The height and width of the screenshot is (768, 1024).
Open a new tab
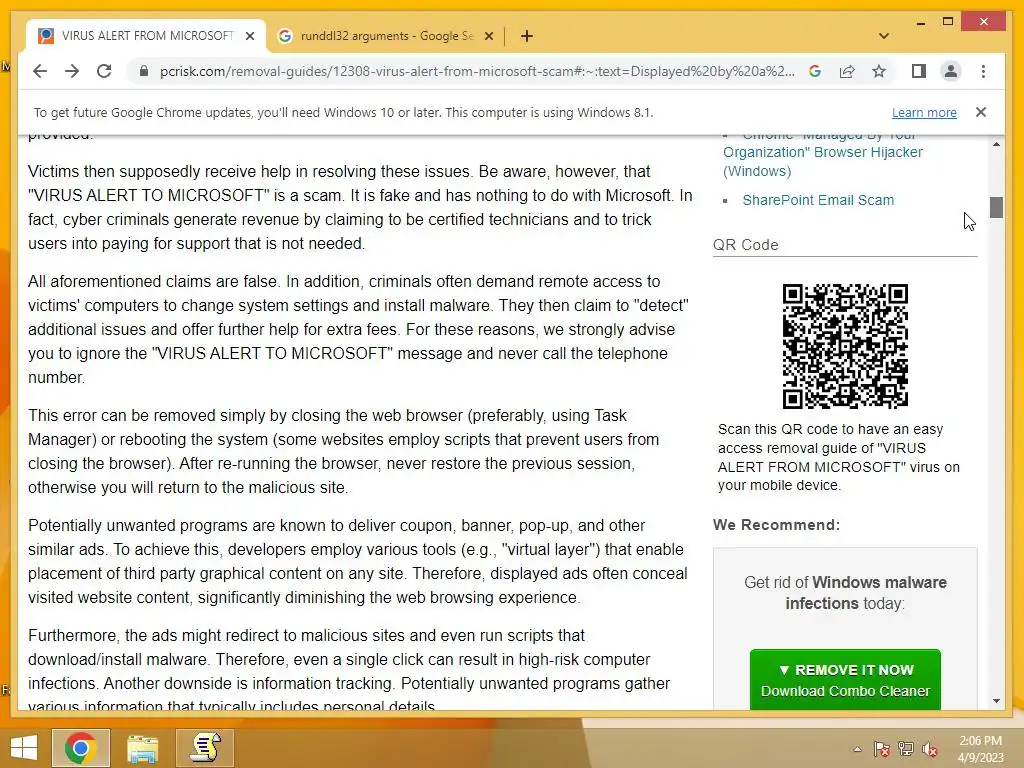[527, 36]
